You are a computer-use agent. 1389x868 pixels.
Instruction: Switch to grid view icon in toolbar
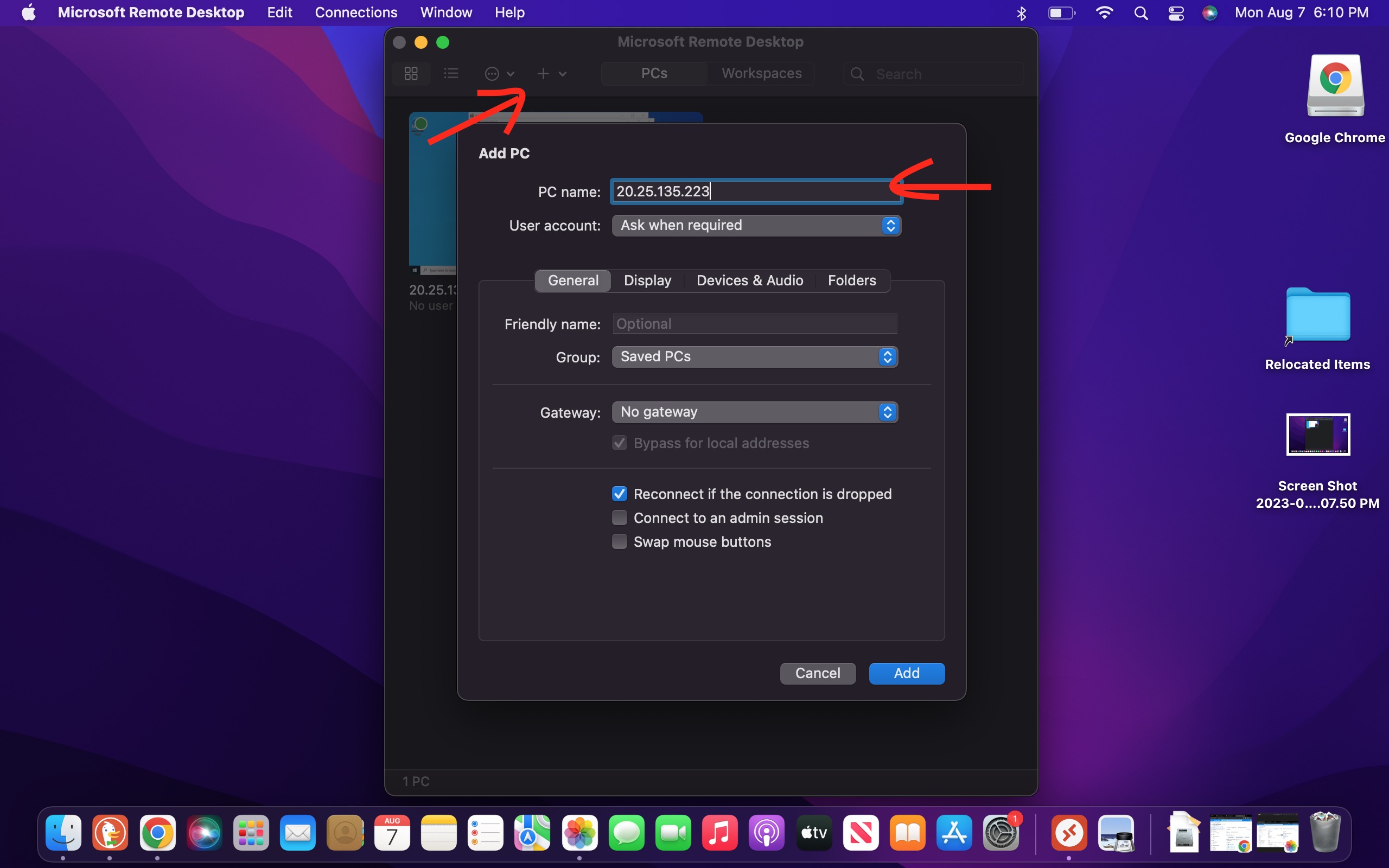[411, 73]
